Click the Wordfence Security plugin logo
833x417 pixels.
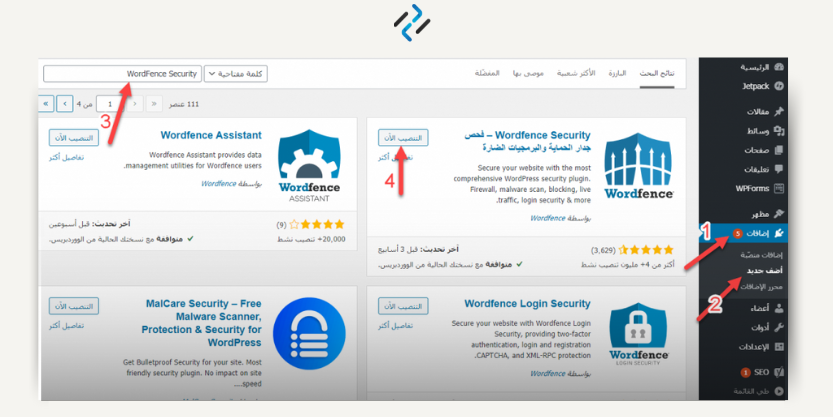tap(639, 165)
